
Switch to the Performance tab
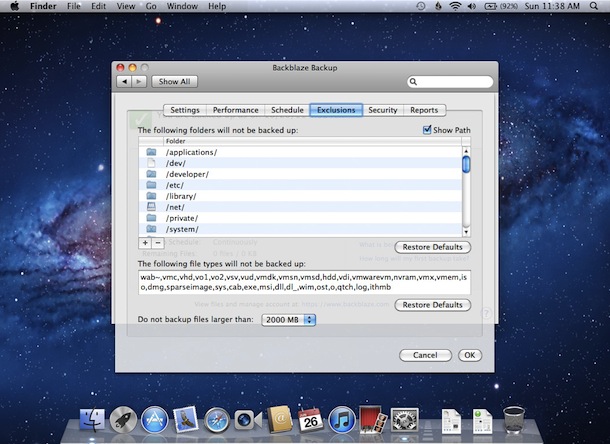point(235,110)
